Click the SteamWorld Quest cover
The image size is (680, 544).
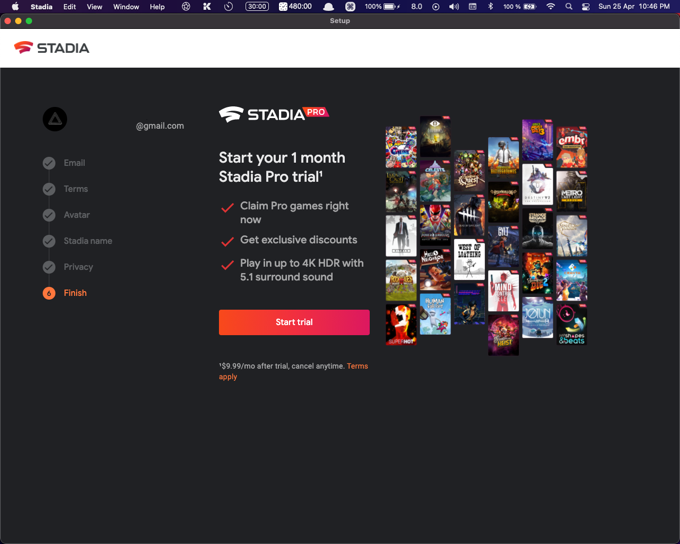(469, 171)
